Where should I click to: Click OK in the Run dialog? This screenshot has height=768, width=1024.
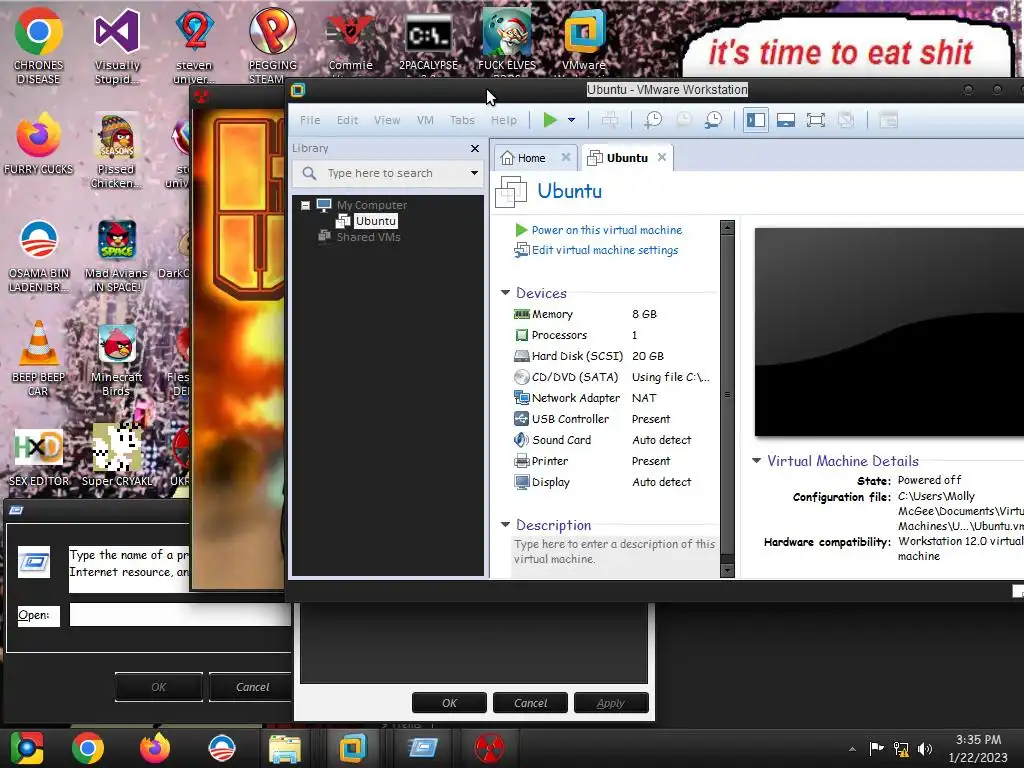[x=159, y=687]
